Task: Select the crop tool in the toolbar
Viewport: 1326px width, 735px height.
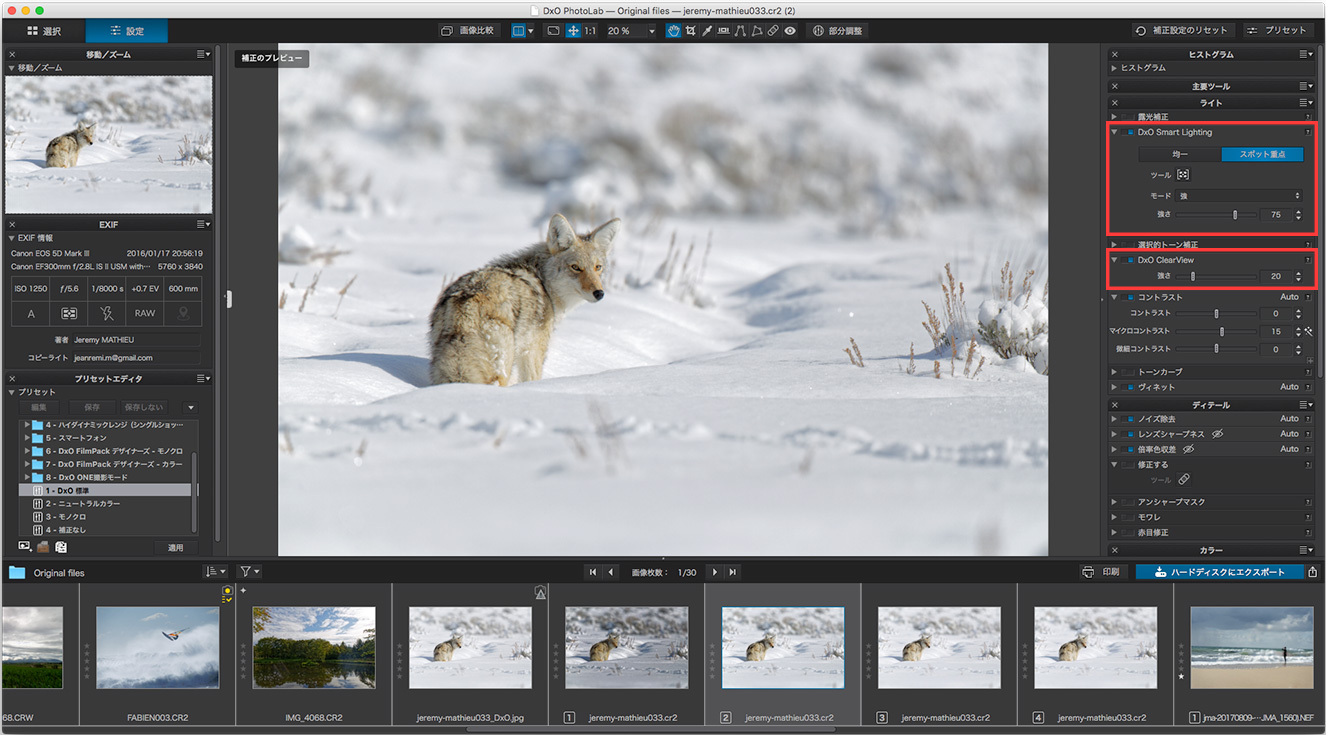Action: click(690, 31)
